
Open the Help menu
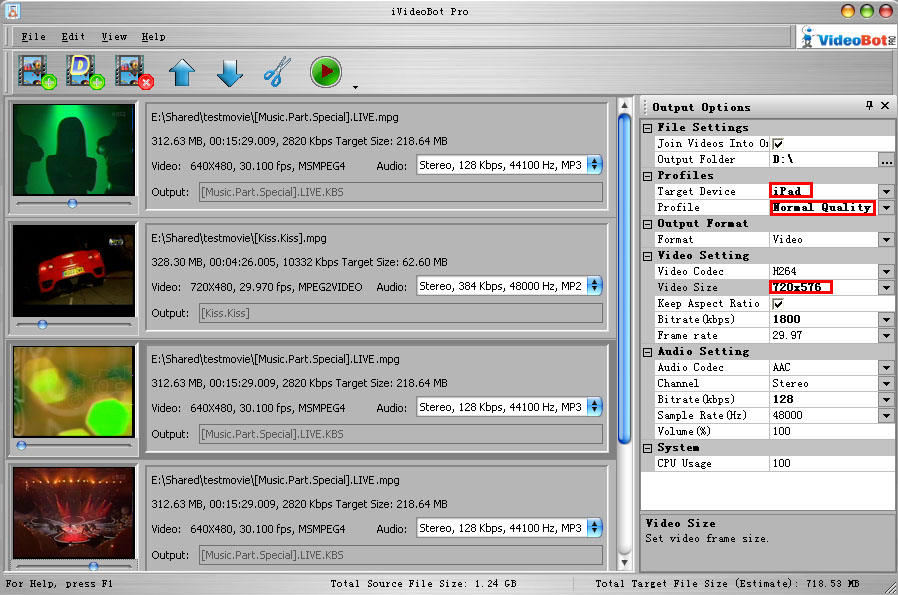[x=153, y=37]
